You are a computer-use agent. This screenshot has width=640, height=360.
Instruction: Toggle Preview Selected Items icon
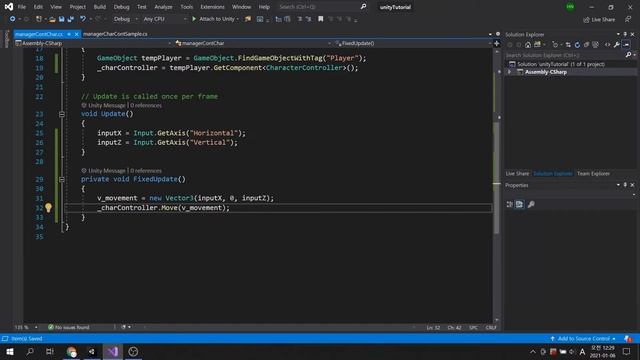pyautogui.click(x=626, y=44)
